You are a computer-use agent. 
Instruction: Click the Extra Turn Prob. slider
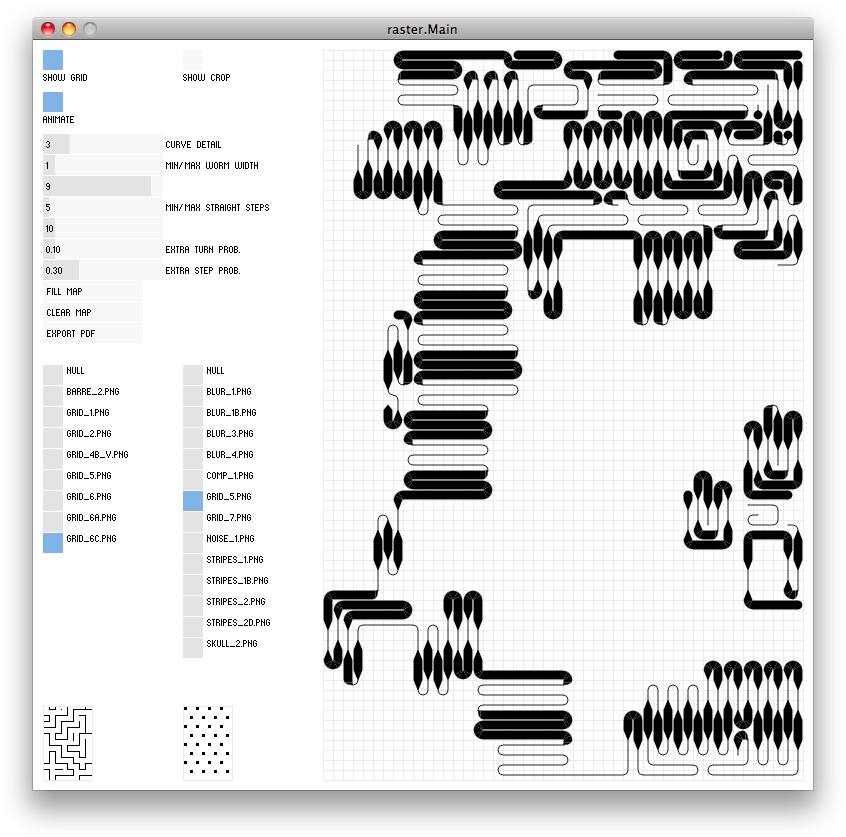[x=102, y=250]
